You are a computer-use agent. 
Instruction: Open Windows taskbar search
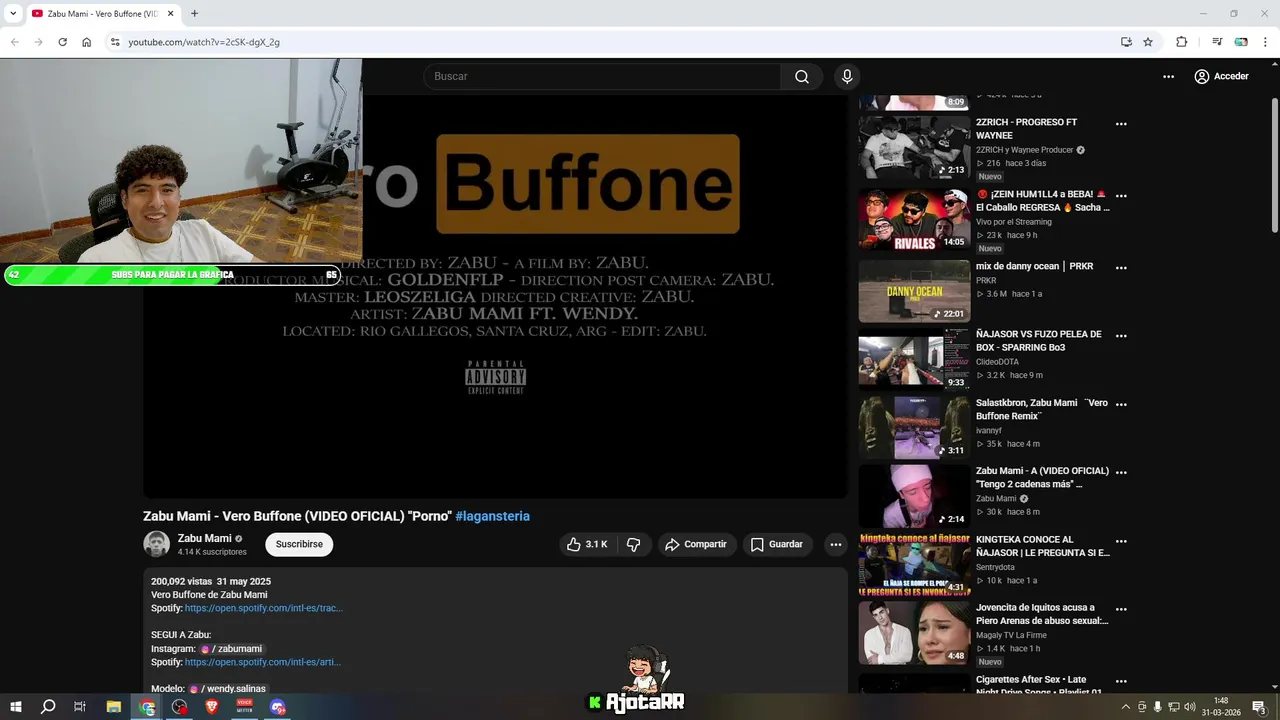[48, 707]
